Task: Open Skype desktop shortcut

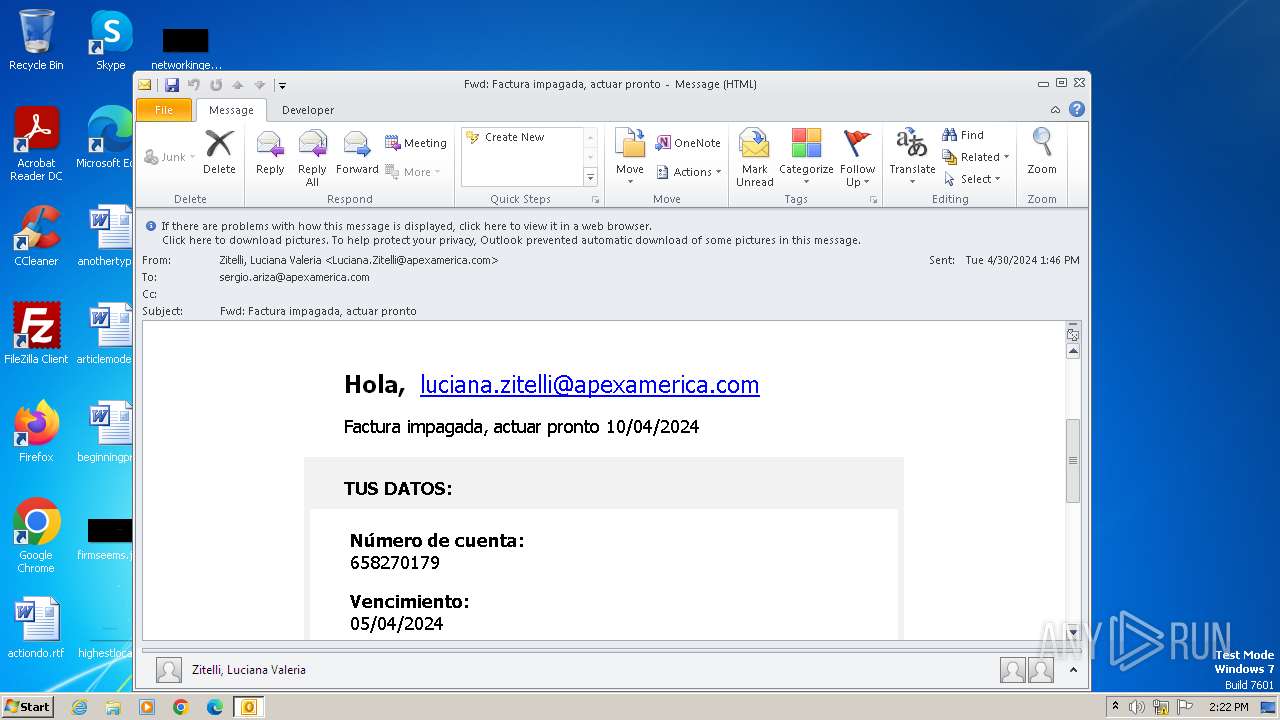Action: [110, 40]
